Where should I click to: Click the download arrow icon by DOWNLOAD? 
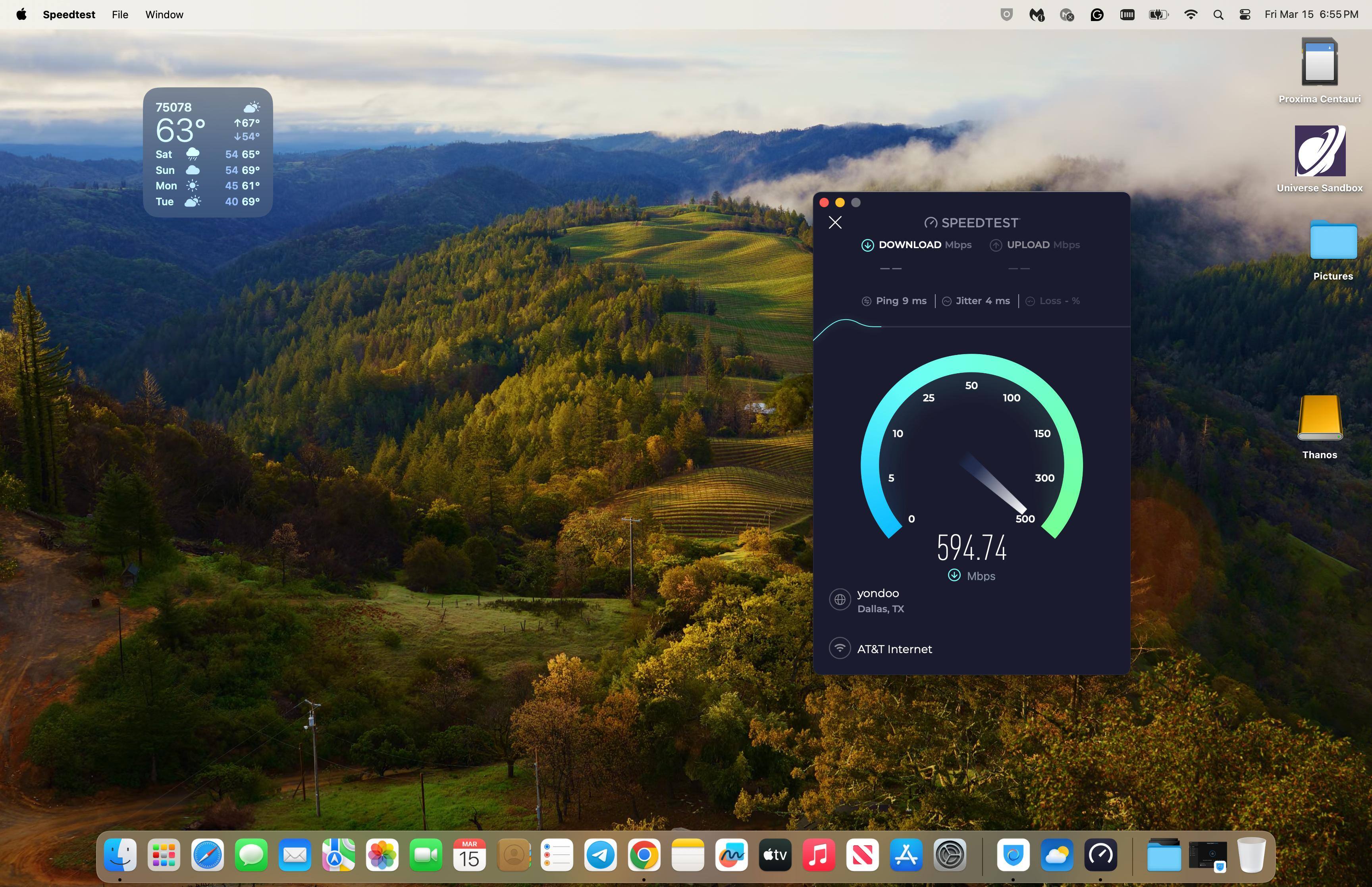[x=867, y=245]
